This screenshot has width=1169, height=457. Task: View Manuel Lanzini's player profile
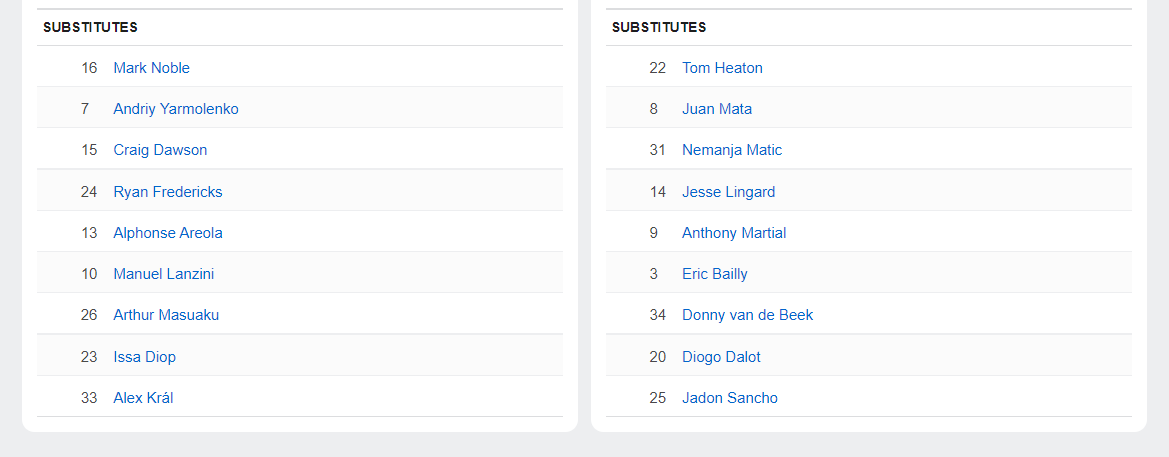[x=164, y=274]
